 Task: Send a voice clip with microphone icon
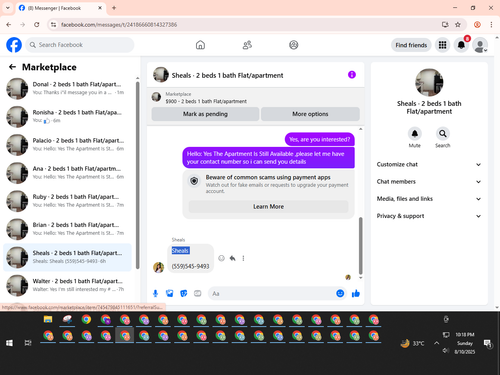[155, 293]
